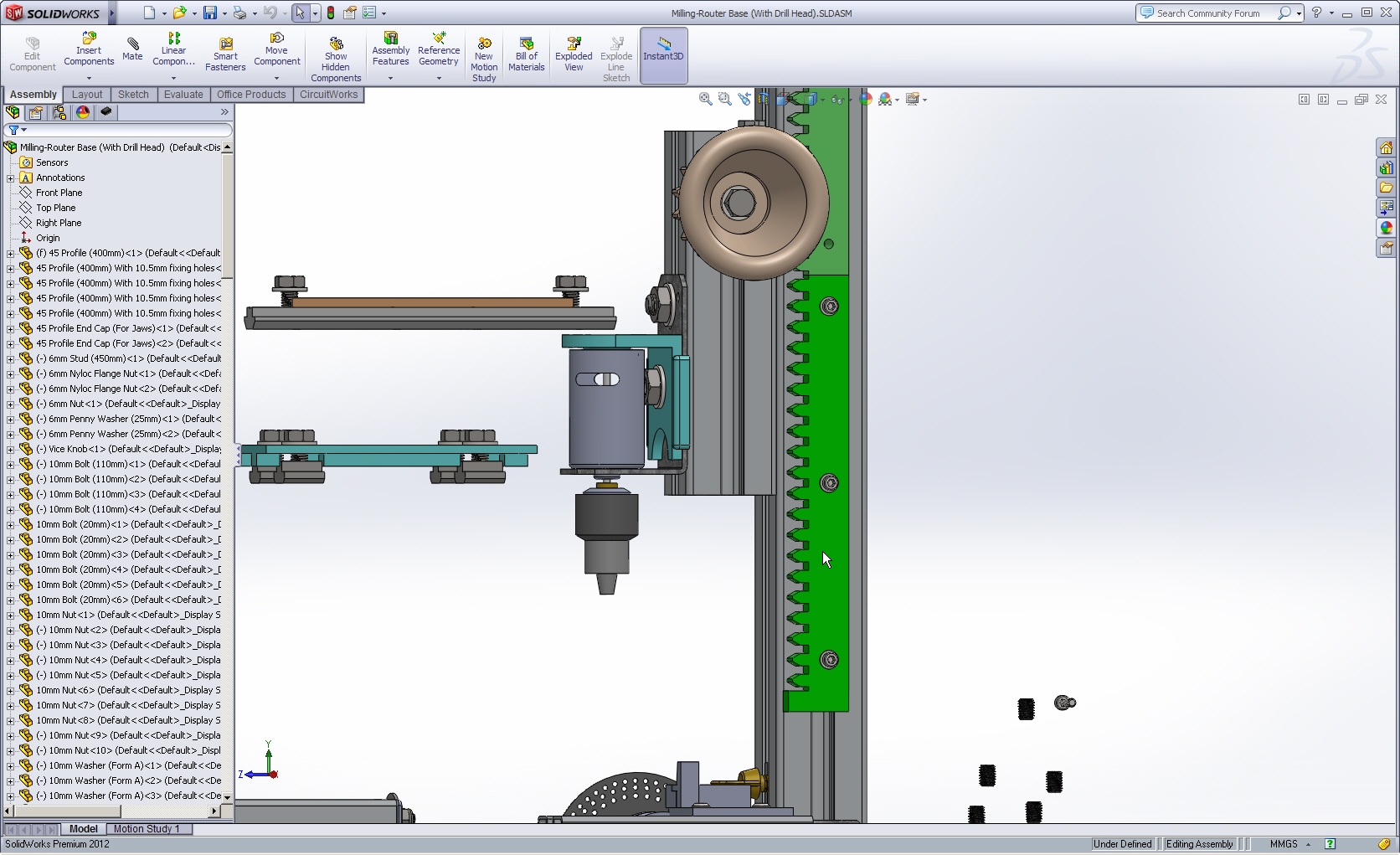Open FeatureManager design tree tab
Image resolution: width=1400 pixels, height=855 pixels.
point(13,112)
